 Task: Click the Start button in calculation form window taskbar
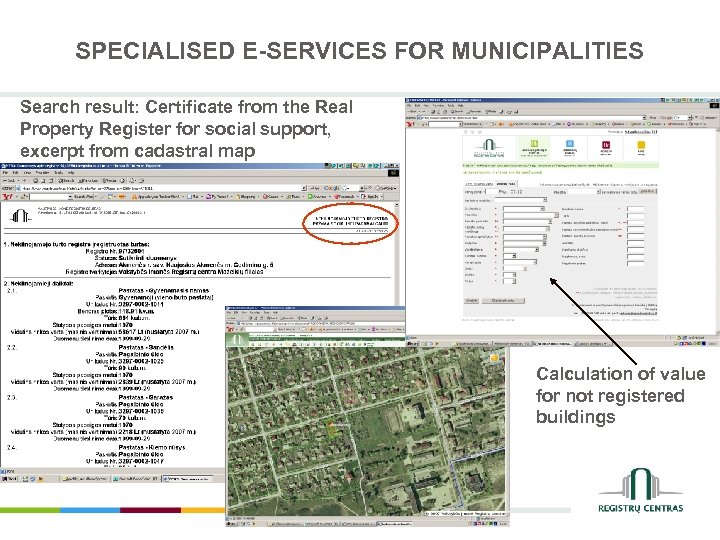coord(414,343)
